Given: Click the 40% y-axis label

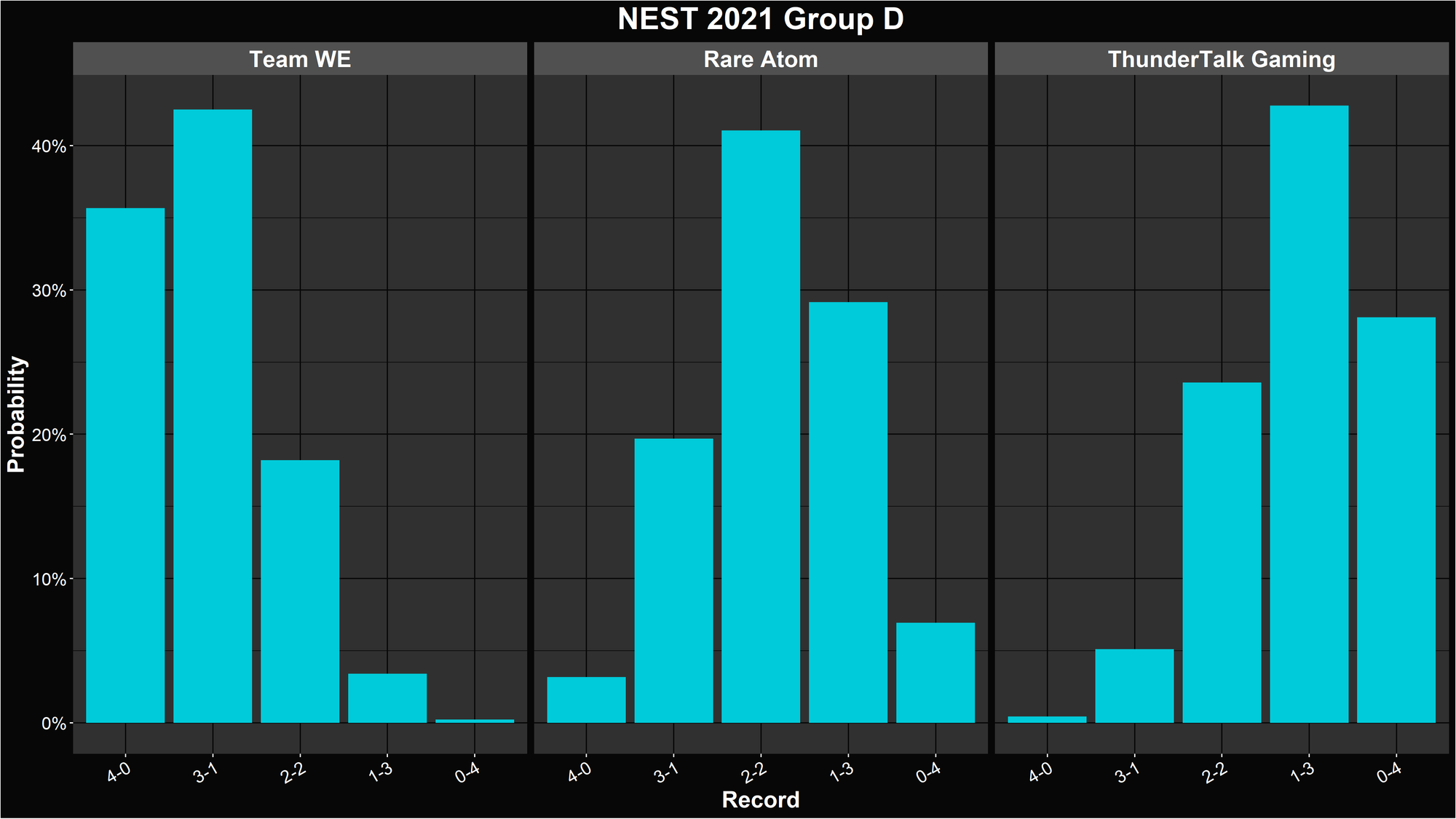Looking at the screenshot, I should [49, 146].
